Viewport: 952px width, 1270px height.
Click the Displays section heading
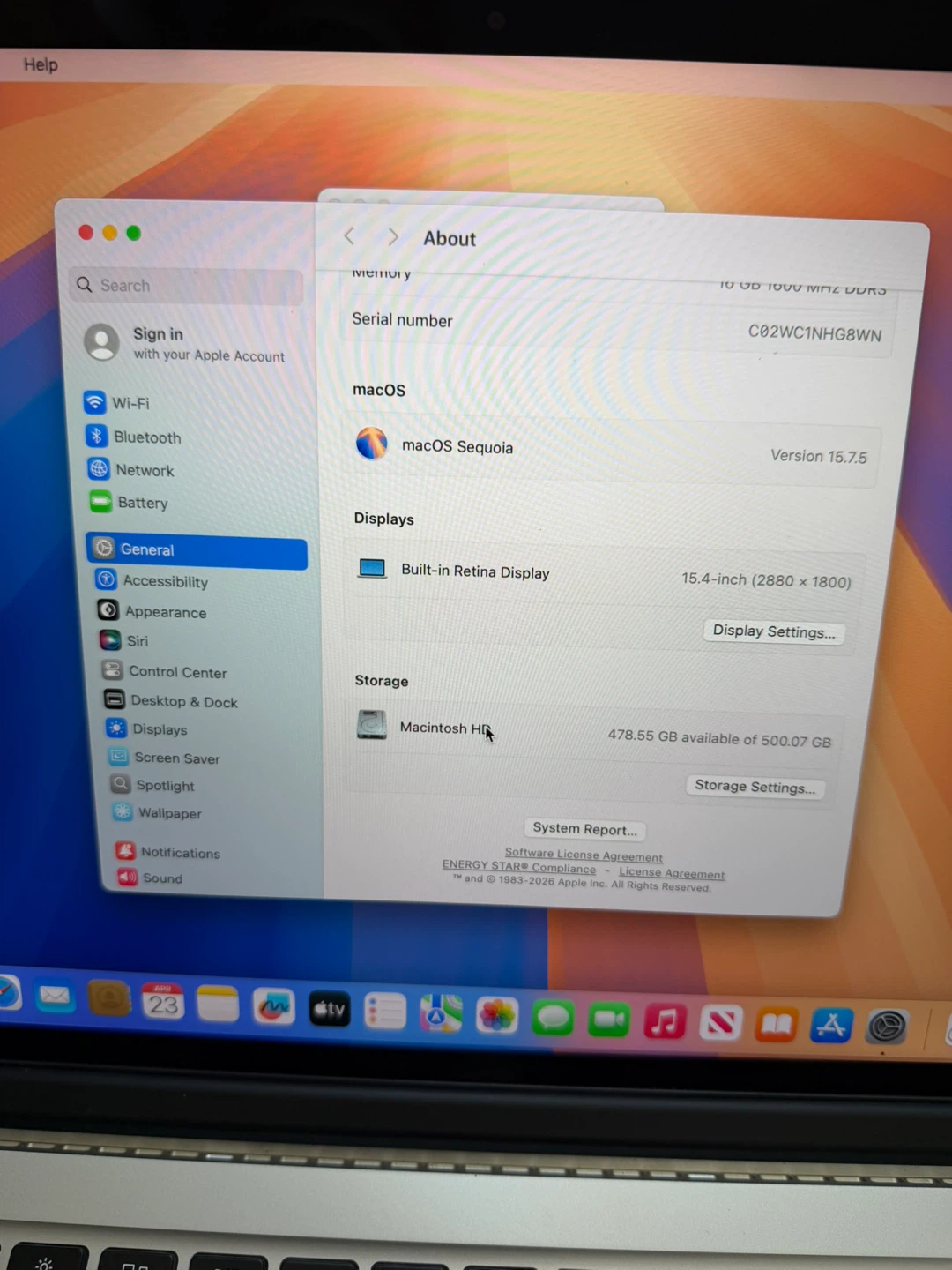383,519
